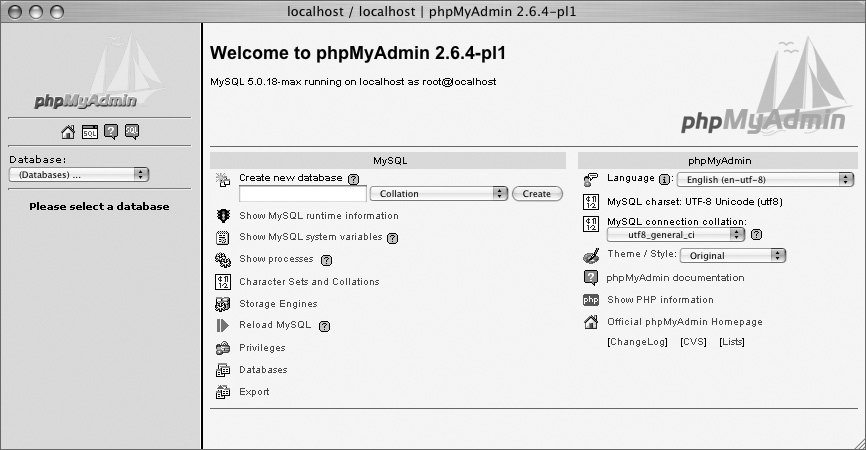Open the Theme Original dropdown
The width and height of the screenshot is (866, 450).
(733, 256)
